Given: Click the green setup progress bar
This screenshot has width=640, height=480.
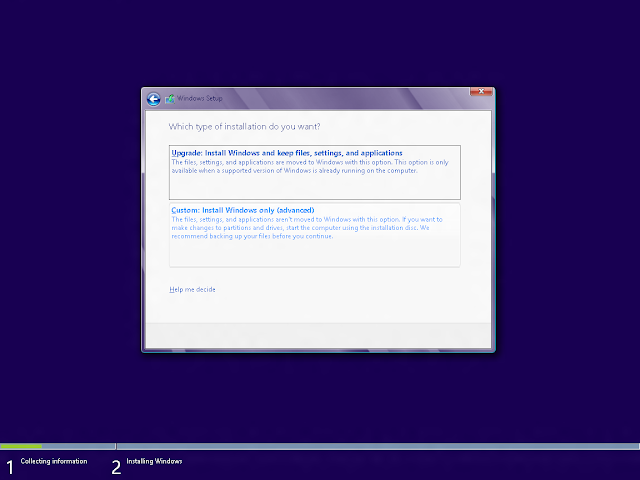Looking at the screenshot, I should [x=21, y=446].
